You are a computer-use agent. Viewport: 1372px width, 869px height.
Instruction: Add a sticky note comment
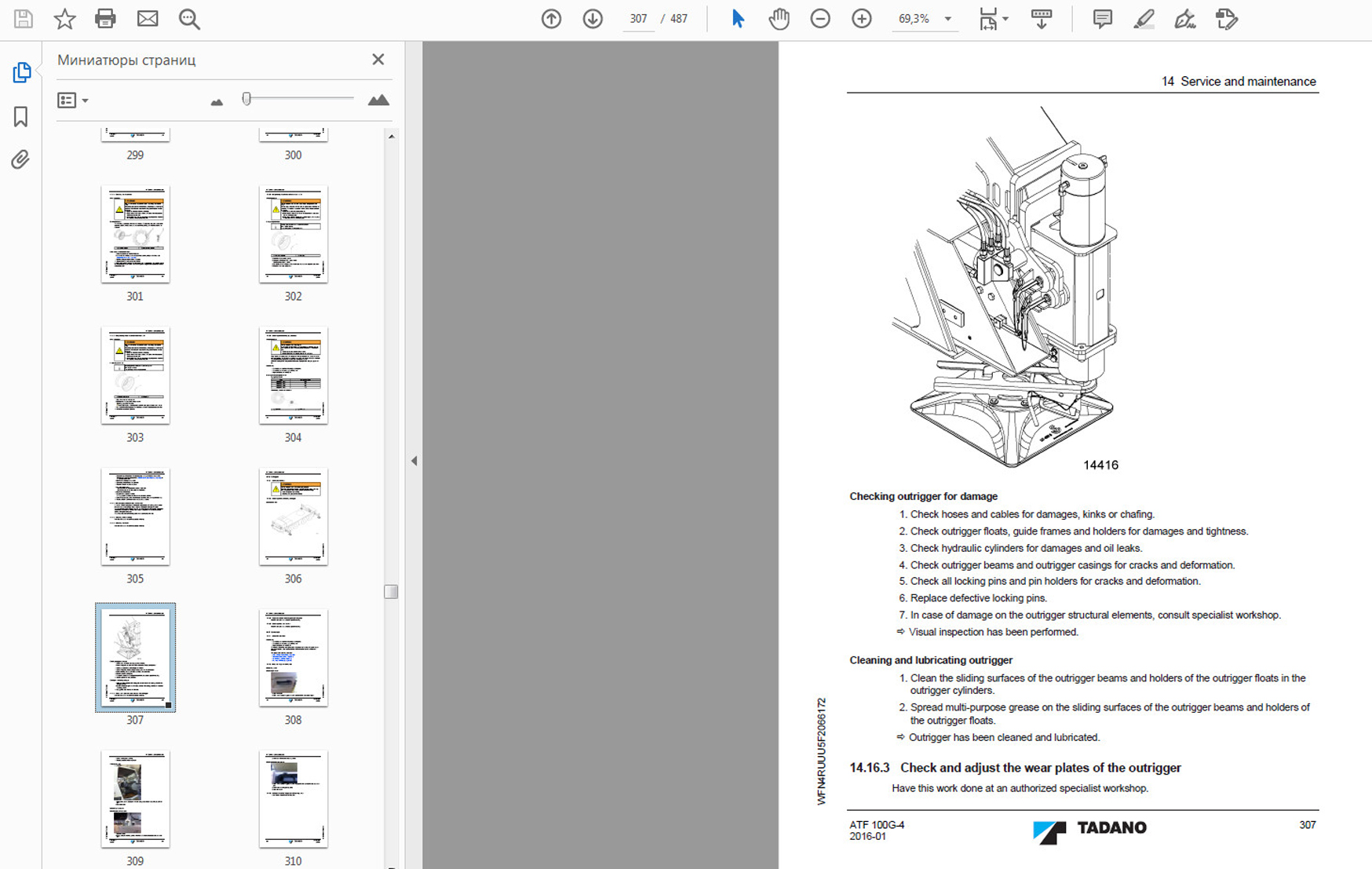(x=1102, y=19)
